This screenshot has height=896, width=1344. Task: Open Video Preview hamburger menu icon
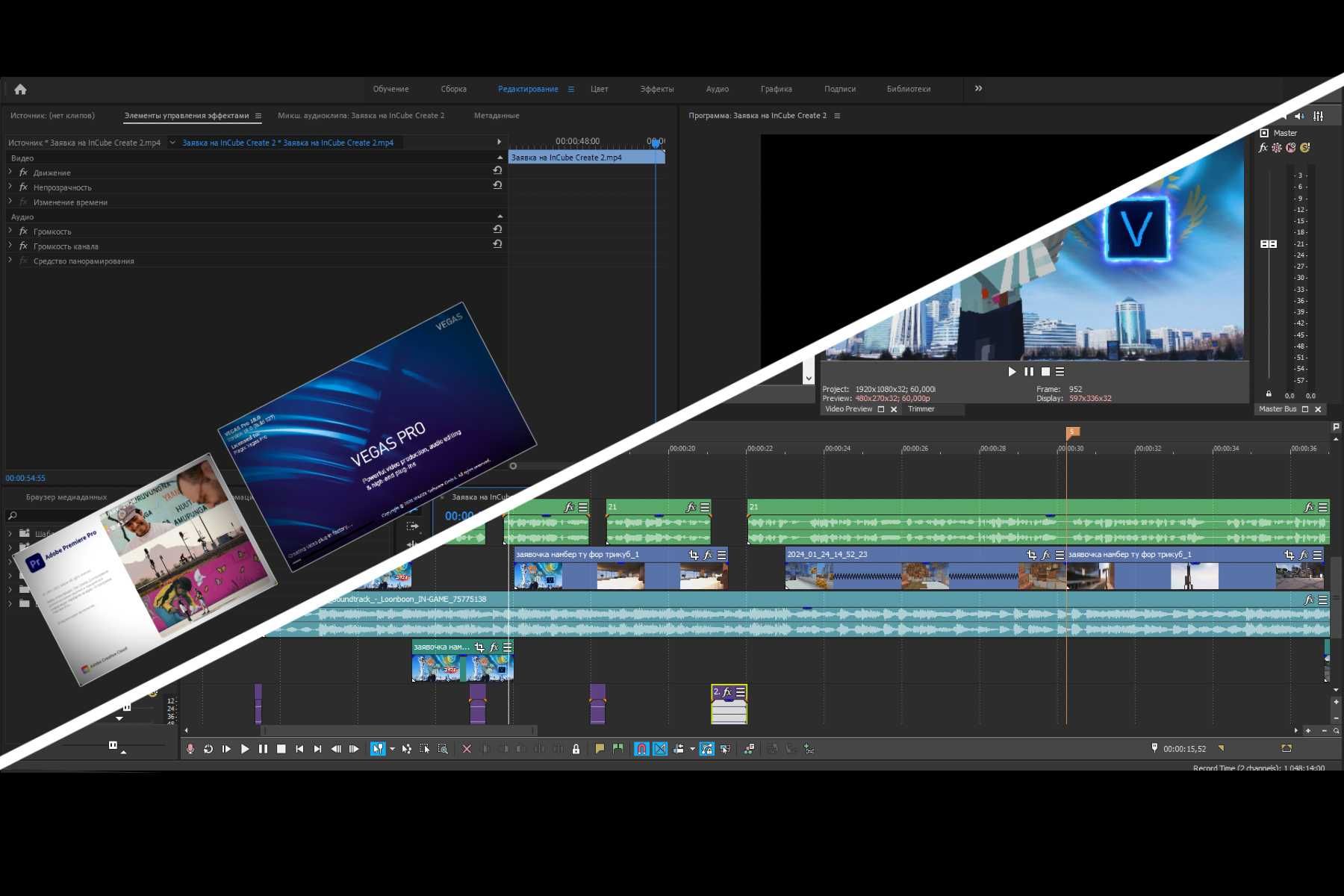(1060, 372)
